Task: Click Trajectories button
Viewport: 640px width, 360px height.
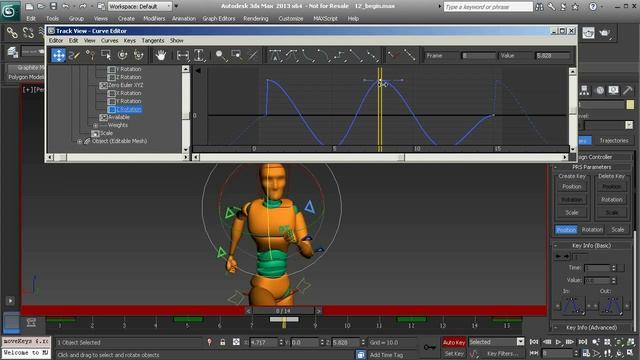Action: pos(614,140)
